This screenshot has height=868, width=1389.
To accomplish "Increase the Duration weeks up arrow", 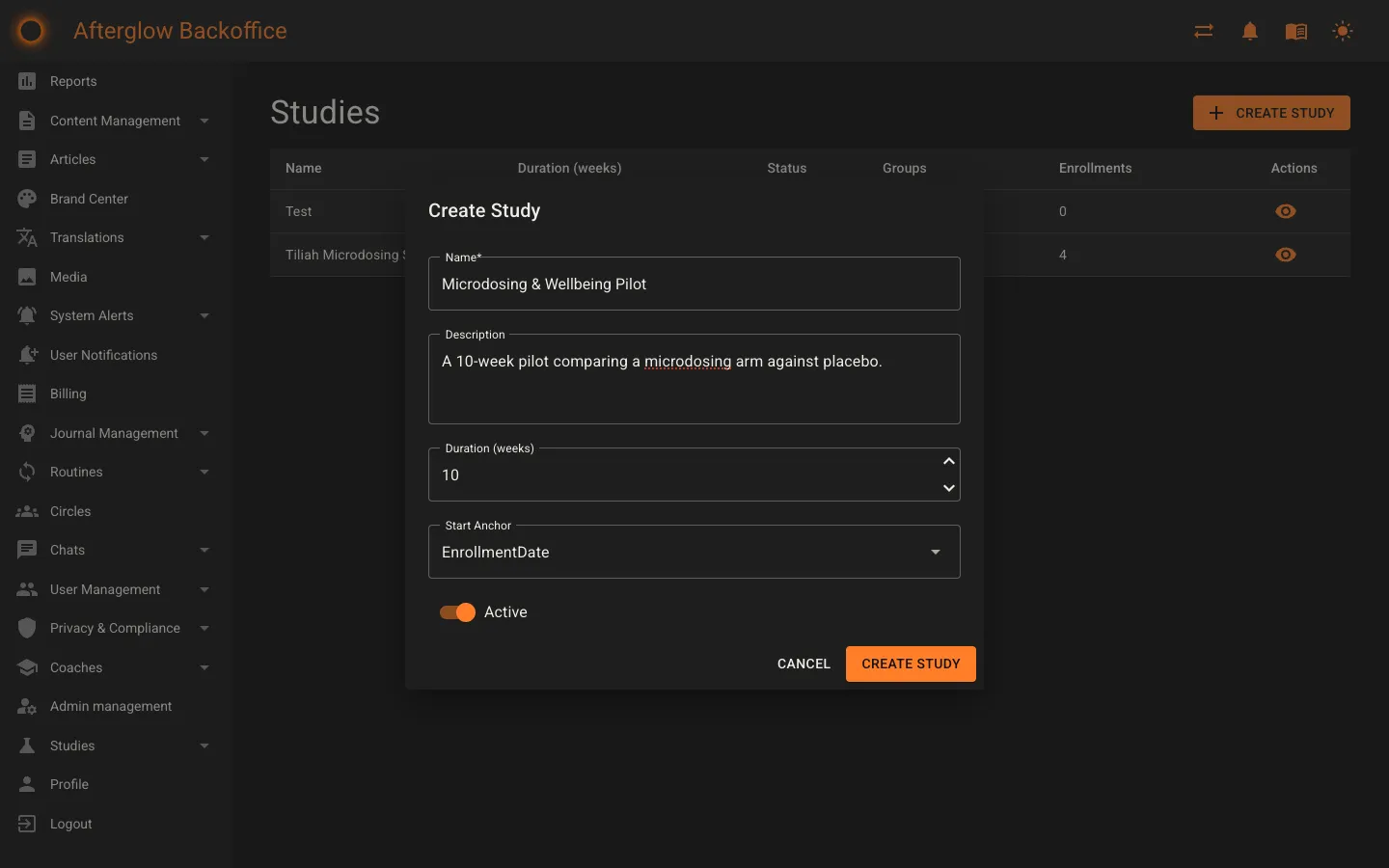I will click(x=949, y=461).
